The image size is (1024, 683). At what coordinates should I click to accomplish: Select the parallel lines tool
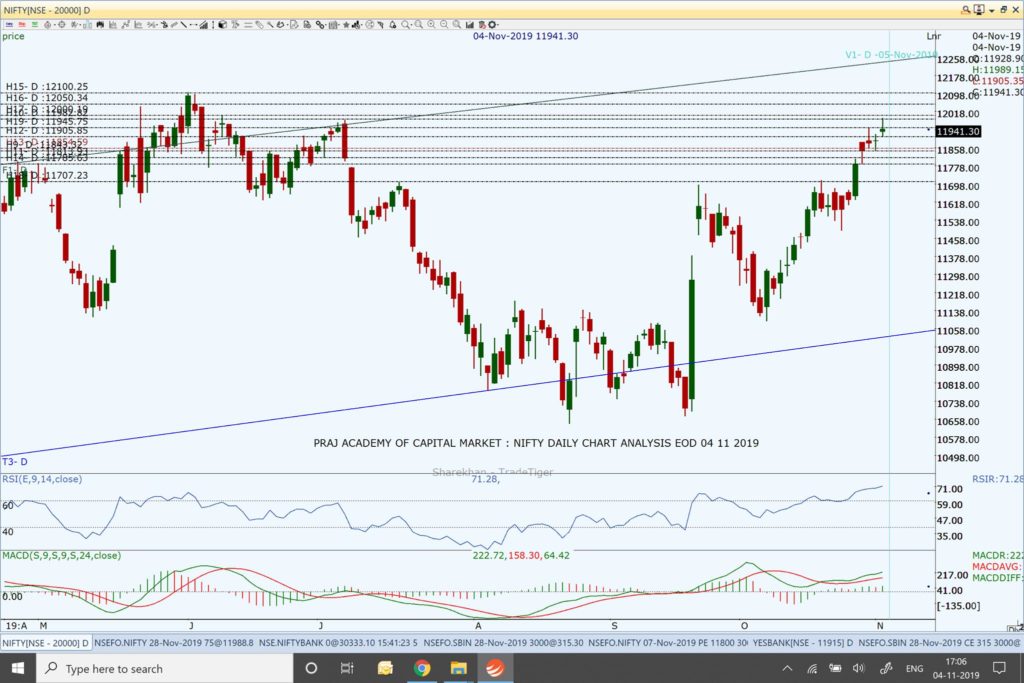[x=248, y=25]
